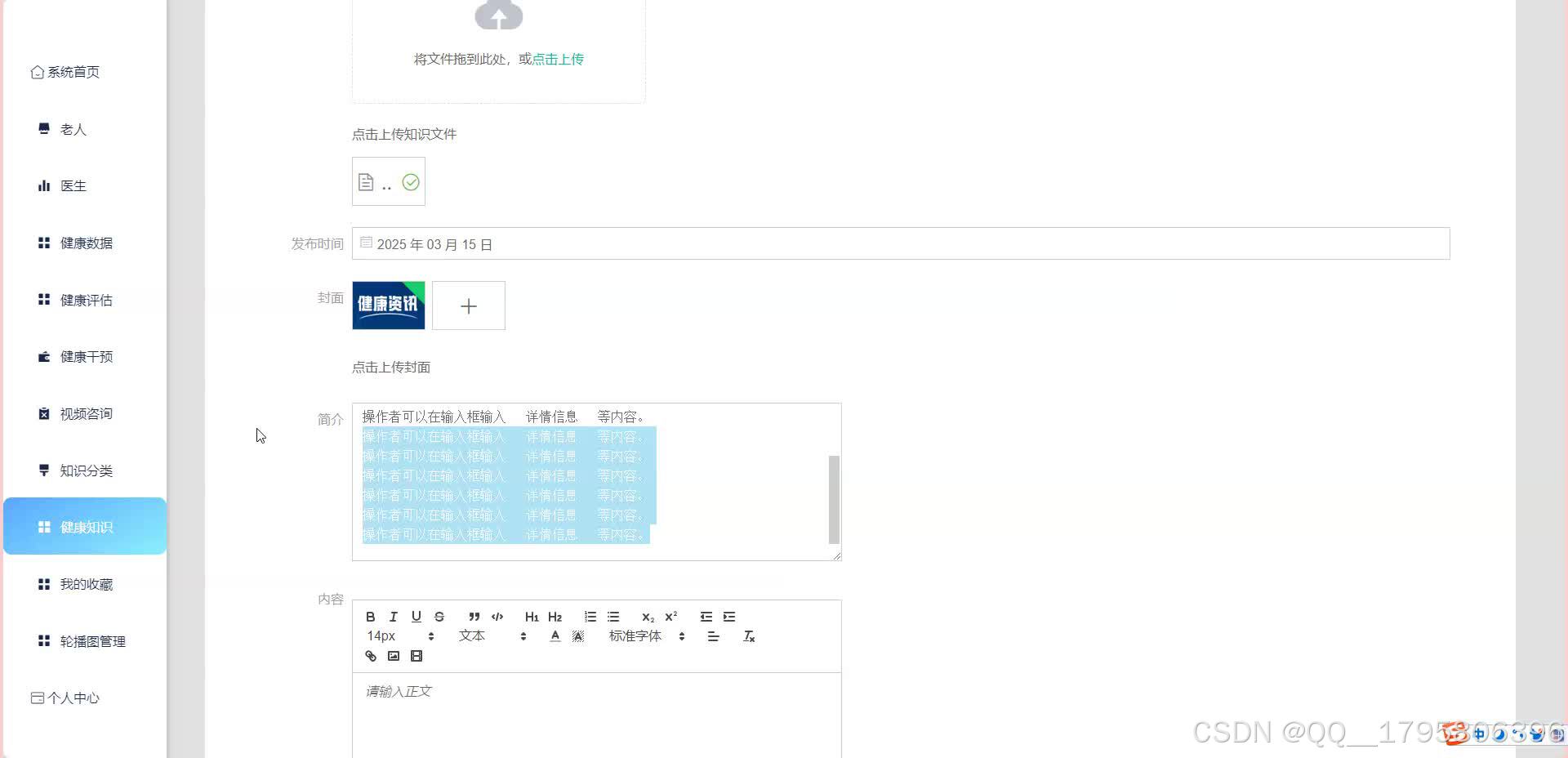Screen dimensions: 1568x758
Task: Apply H1 heading style
Action: [x=532, y=617]
